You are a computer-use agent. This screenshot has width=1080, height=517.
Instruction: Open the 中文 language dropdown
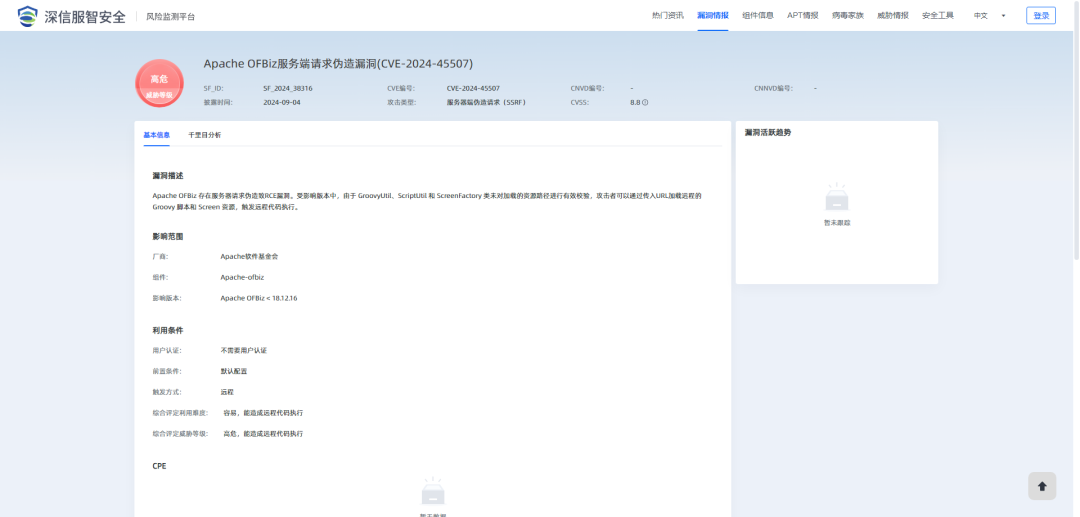click(989, 16)
